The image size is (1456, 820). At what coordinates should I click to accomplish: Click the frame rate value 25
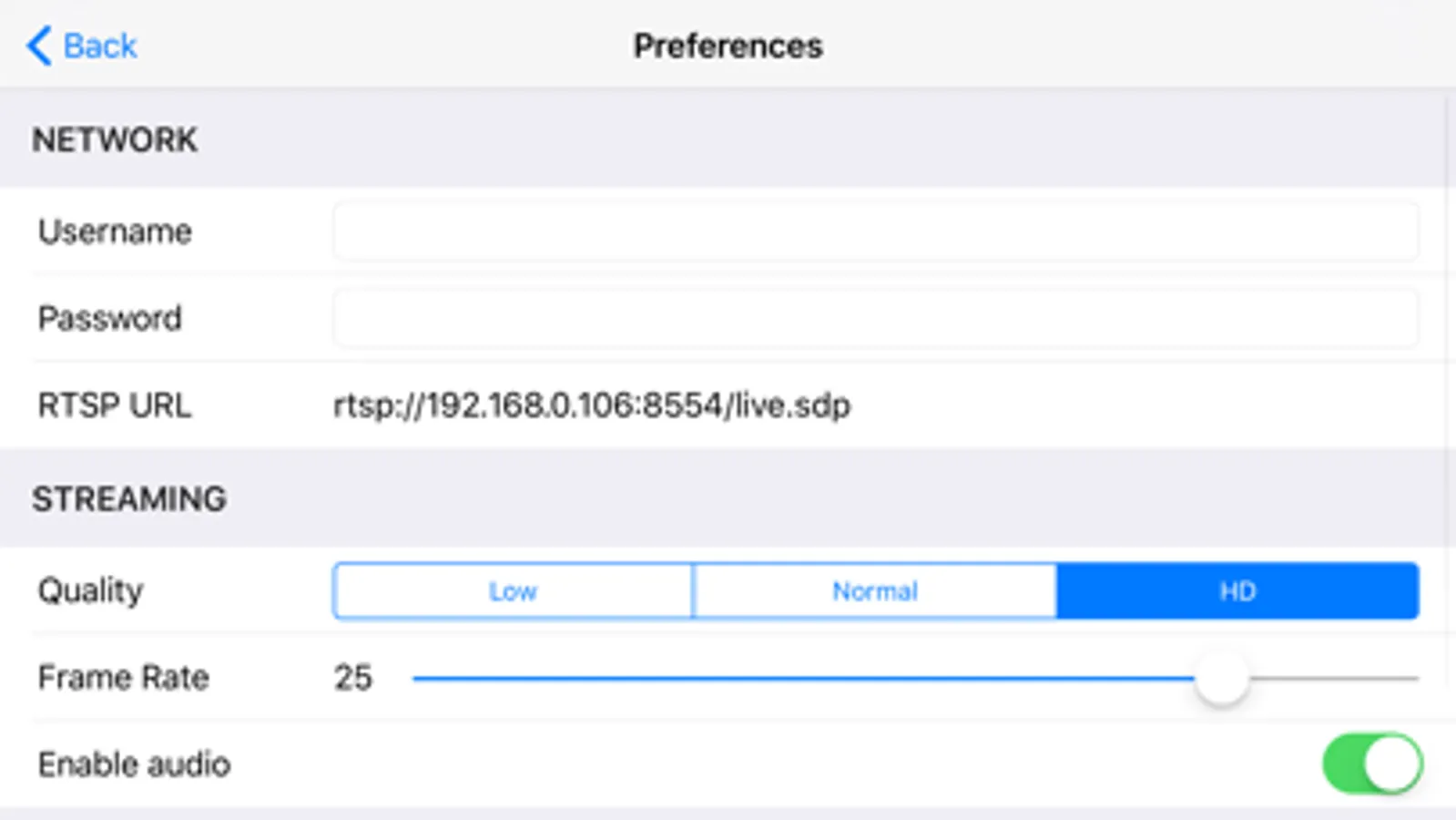tap(352, 678)
